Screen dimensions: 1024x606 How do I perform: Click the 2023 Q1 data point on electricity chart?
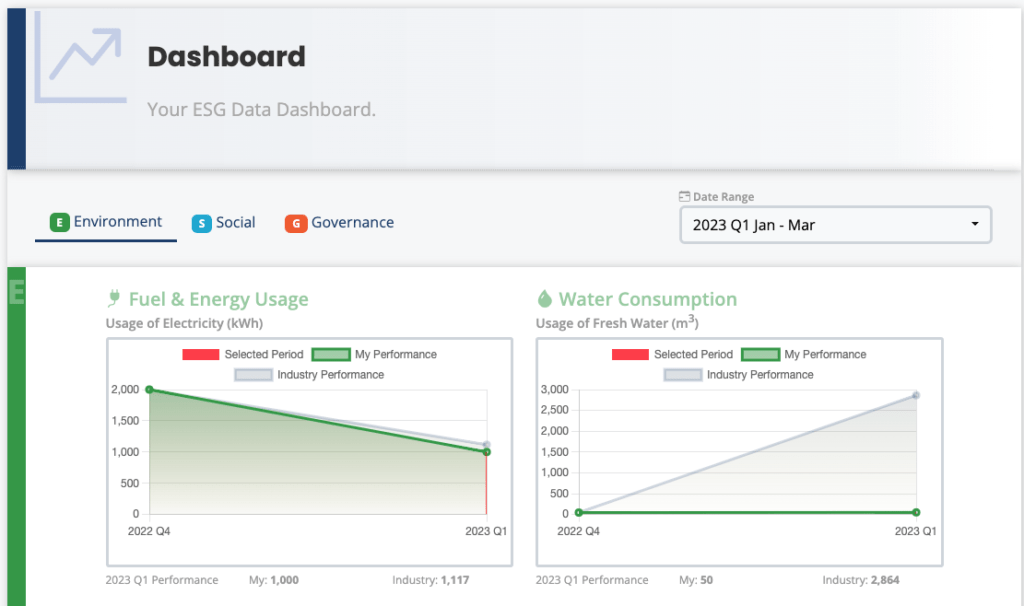(487, 452)
